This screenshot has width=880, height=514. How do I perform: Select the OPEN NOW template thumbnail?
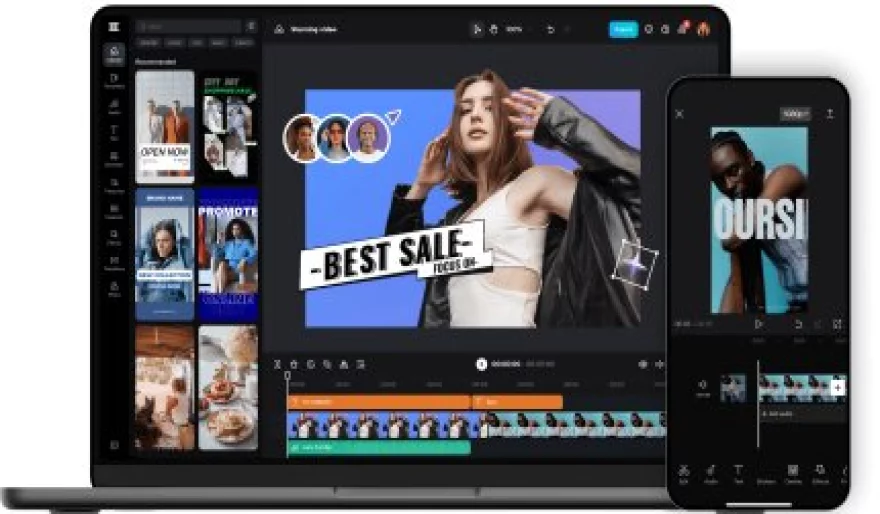[x=165, y=127]
